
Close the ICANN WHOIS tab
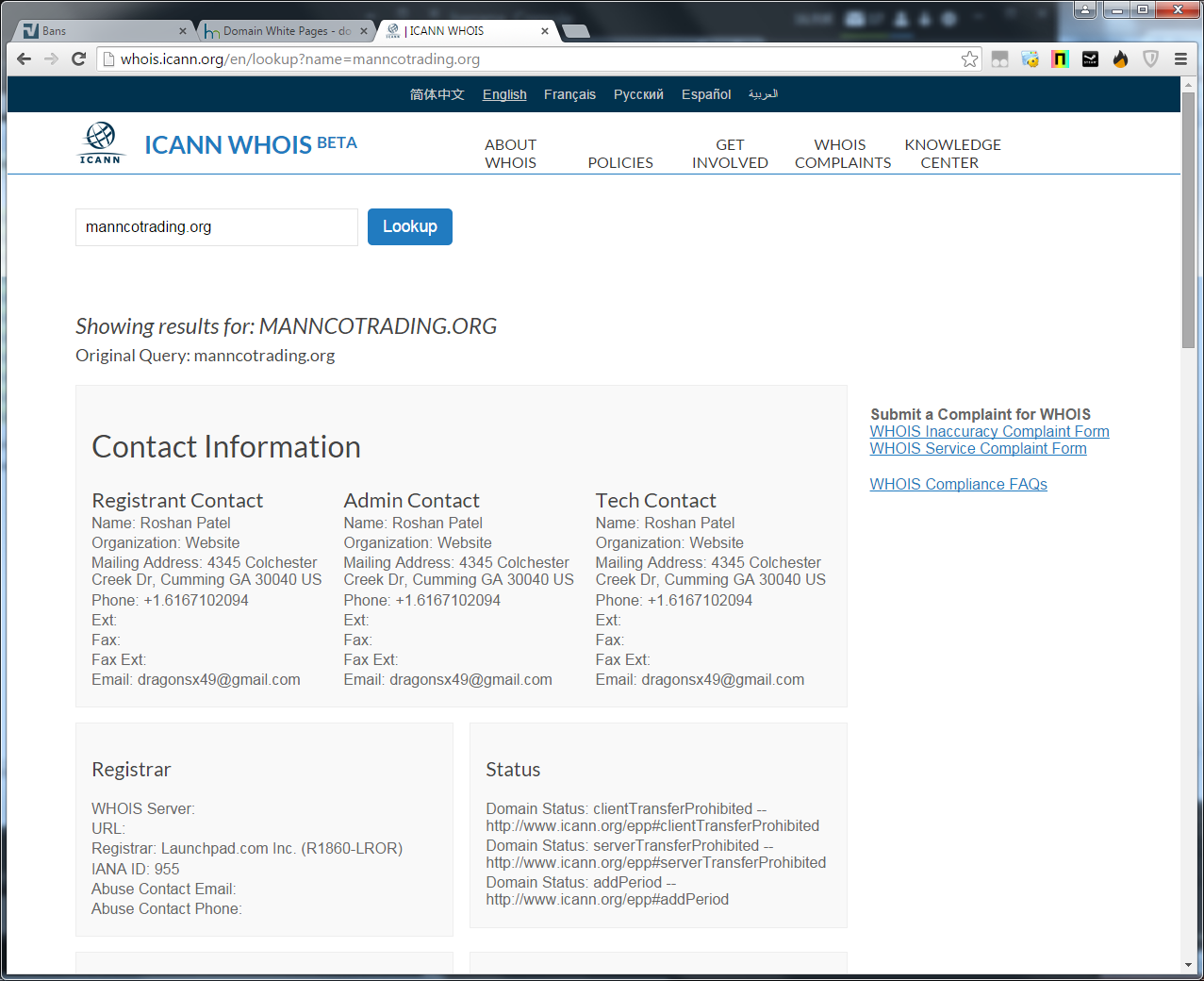click(x=545, y=31)
